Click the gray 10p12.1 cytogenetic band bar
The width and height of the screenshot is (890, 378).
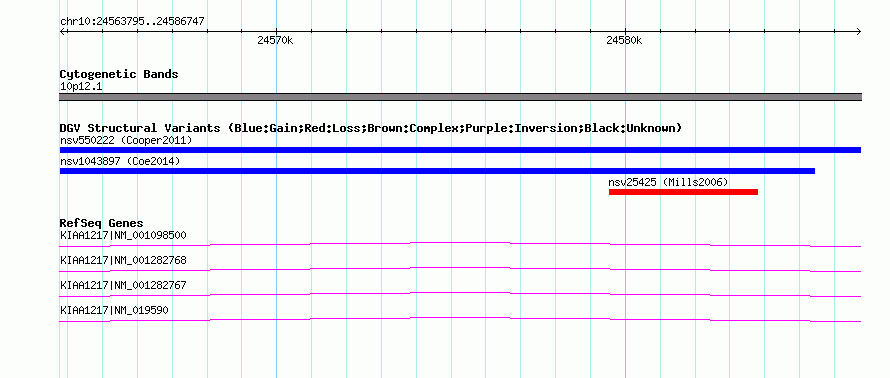click(x=460, y=97)
